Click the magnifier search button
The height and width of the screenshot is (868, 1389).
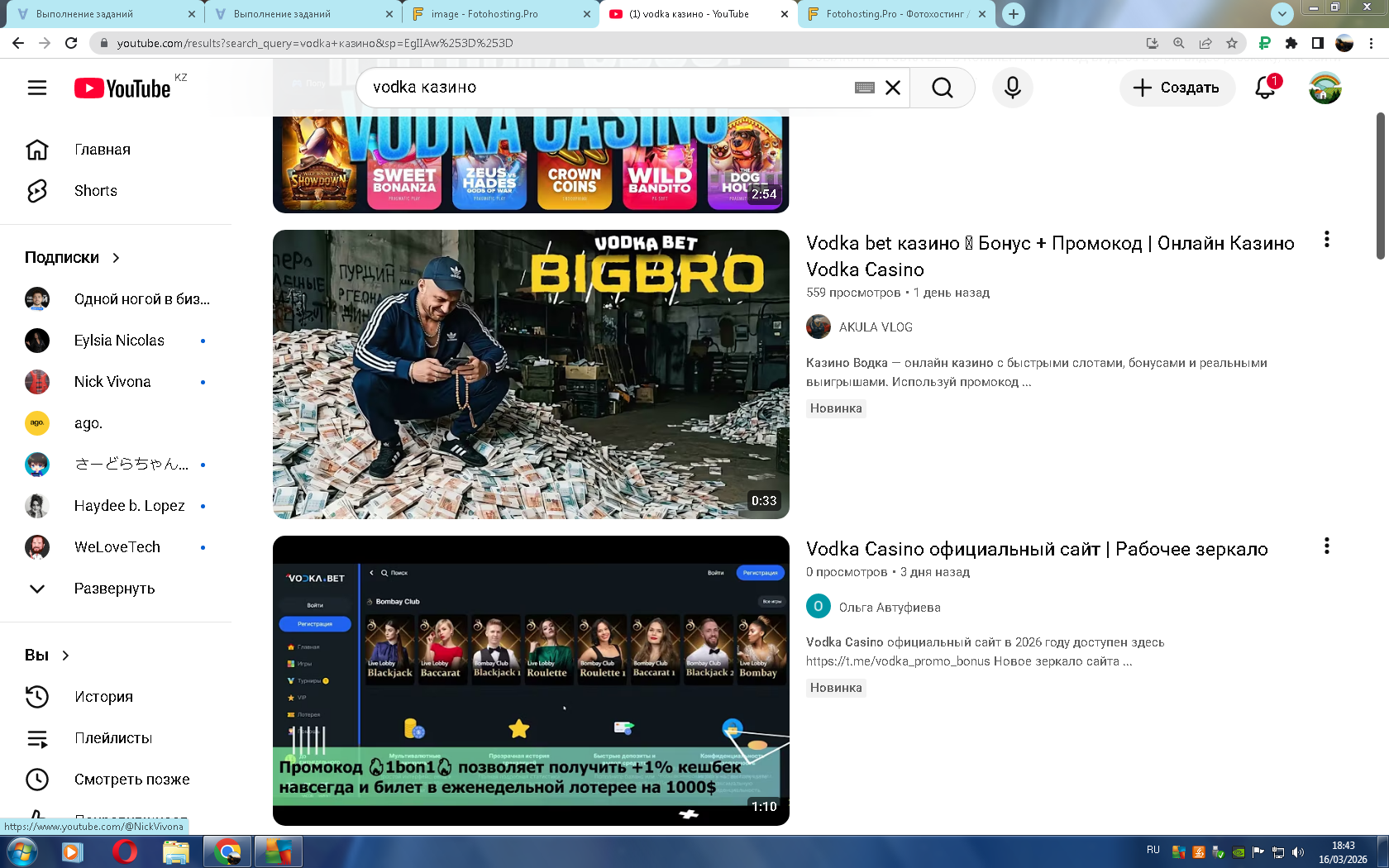[x=942, y=88]
